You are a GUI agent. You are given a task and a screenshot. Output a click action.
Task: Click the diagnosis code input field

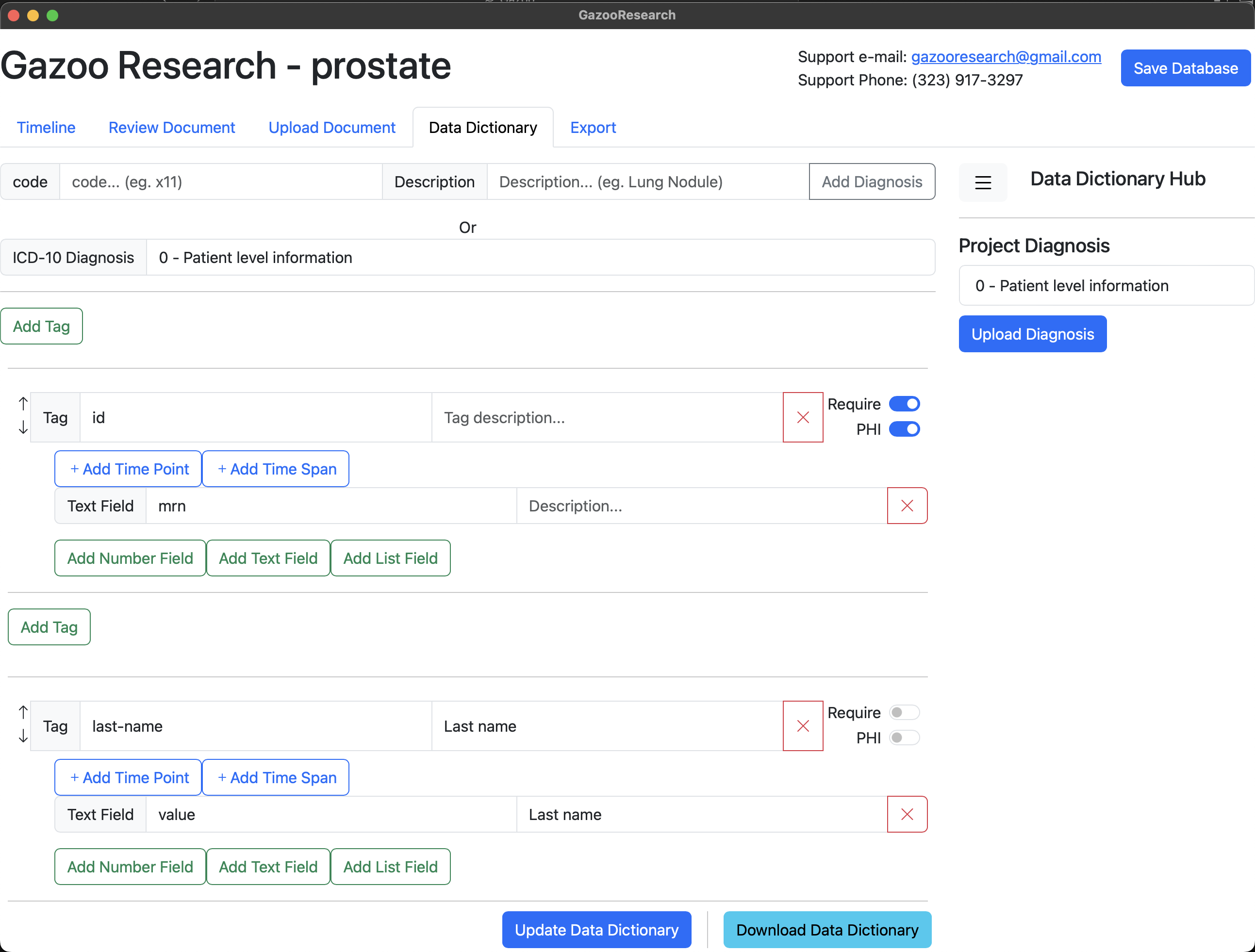pos(220,182)
